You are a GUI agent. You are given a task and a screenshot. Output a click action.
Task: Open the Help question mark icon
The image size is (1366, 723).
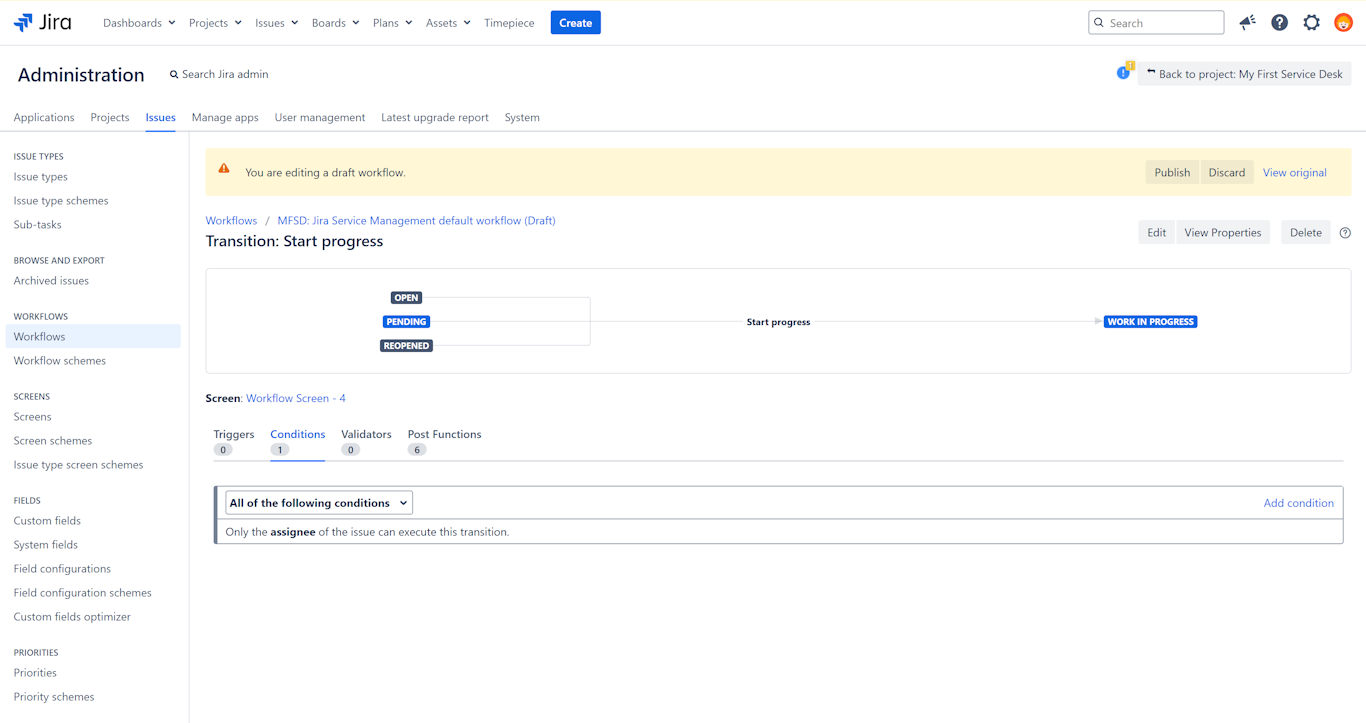click(1279, 23)
